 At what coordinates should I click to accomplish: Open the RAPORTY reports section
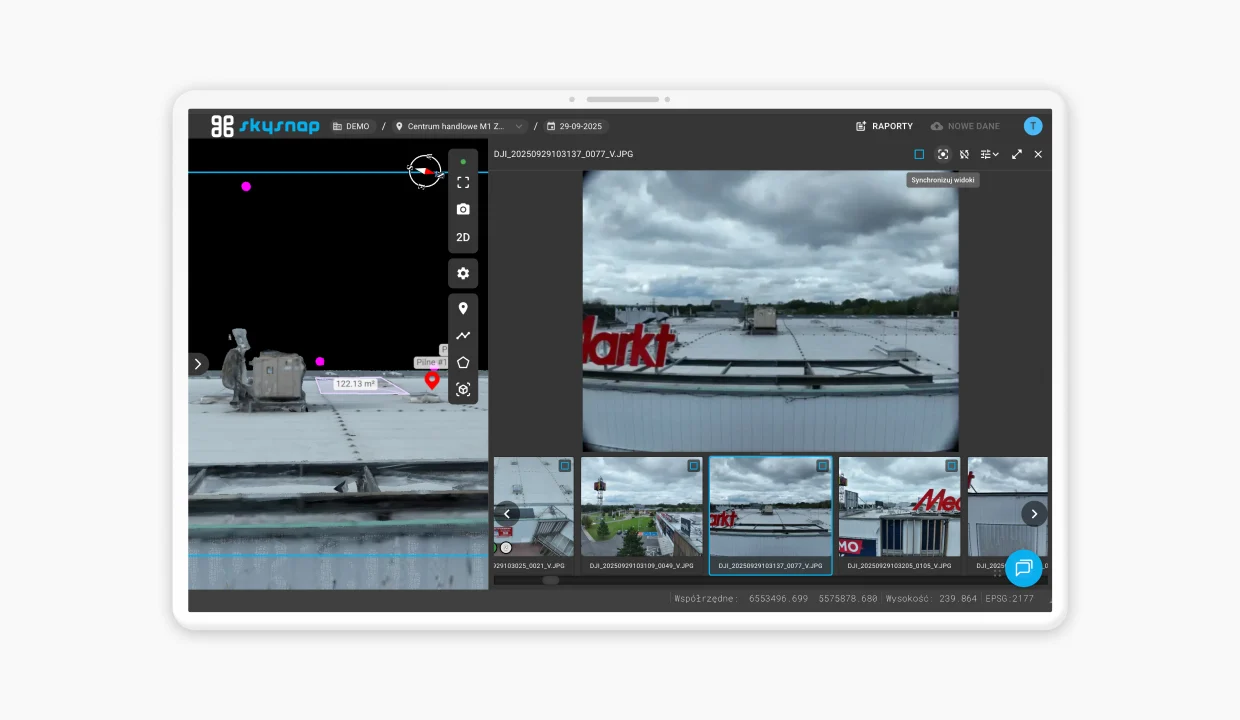click(x=885, y=127)
